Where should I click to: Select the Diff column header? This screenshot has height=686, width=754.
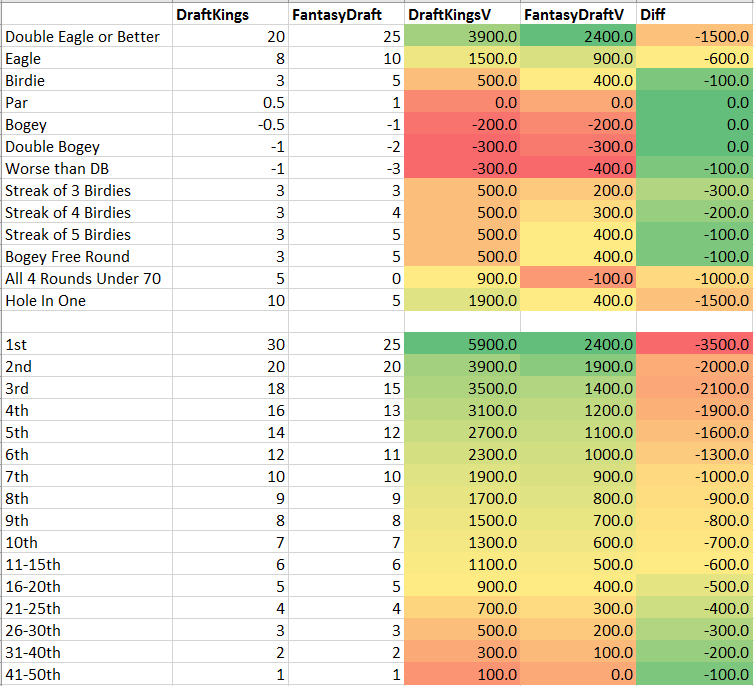[694, 14]
